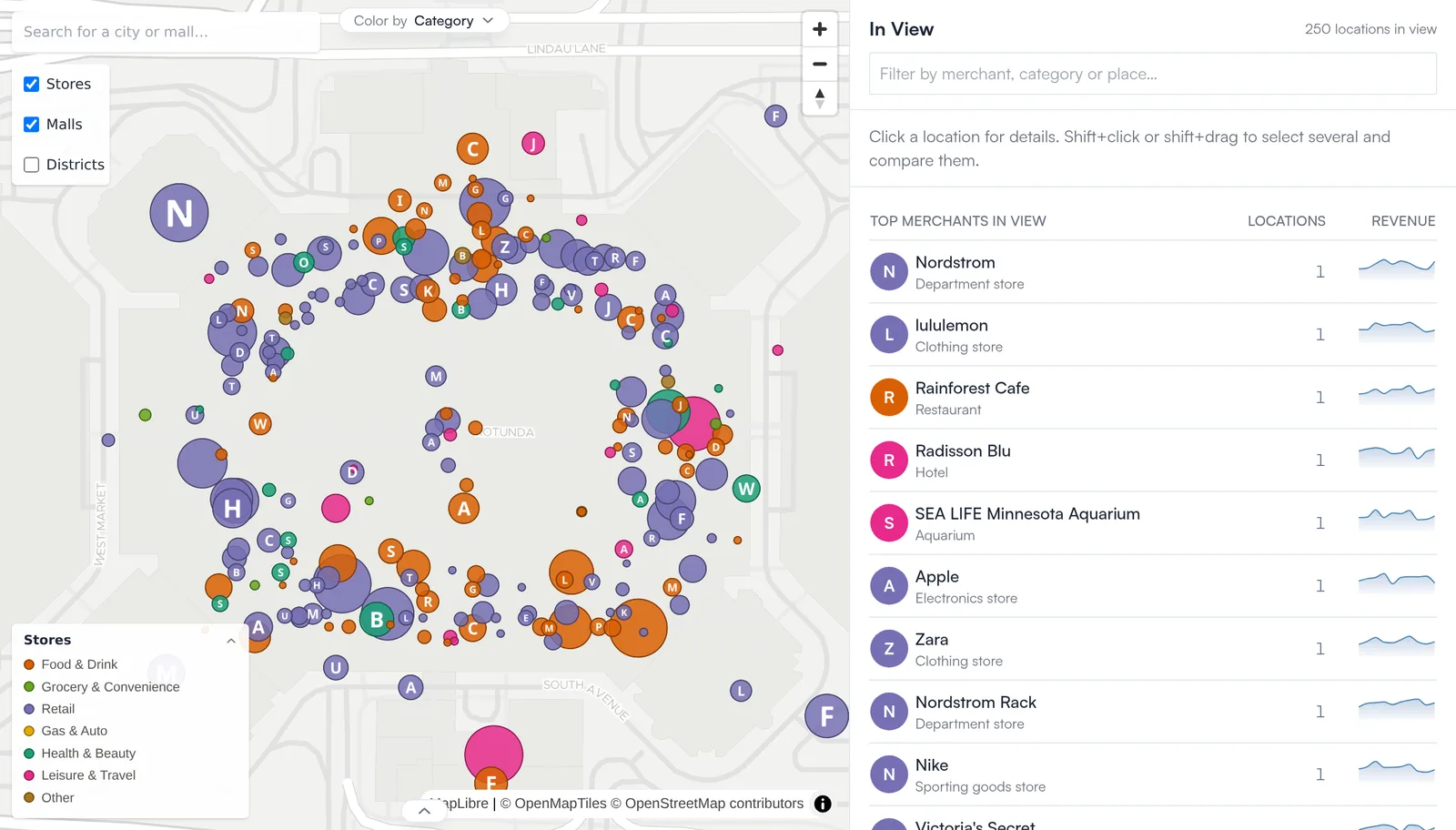Open the Nordstrom Rack merchant row
Screen dimensions: 1456x830
[x=1153, y=712]
